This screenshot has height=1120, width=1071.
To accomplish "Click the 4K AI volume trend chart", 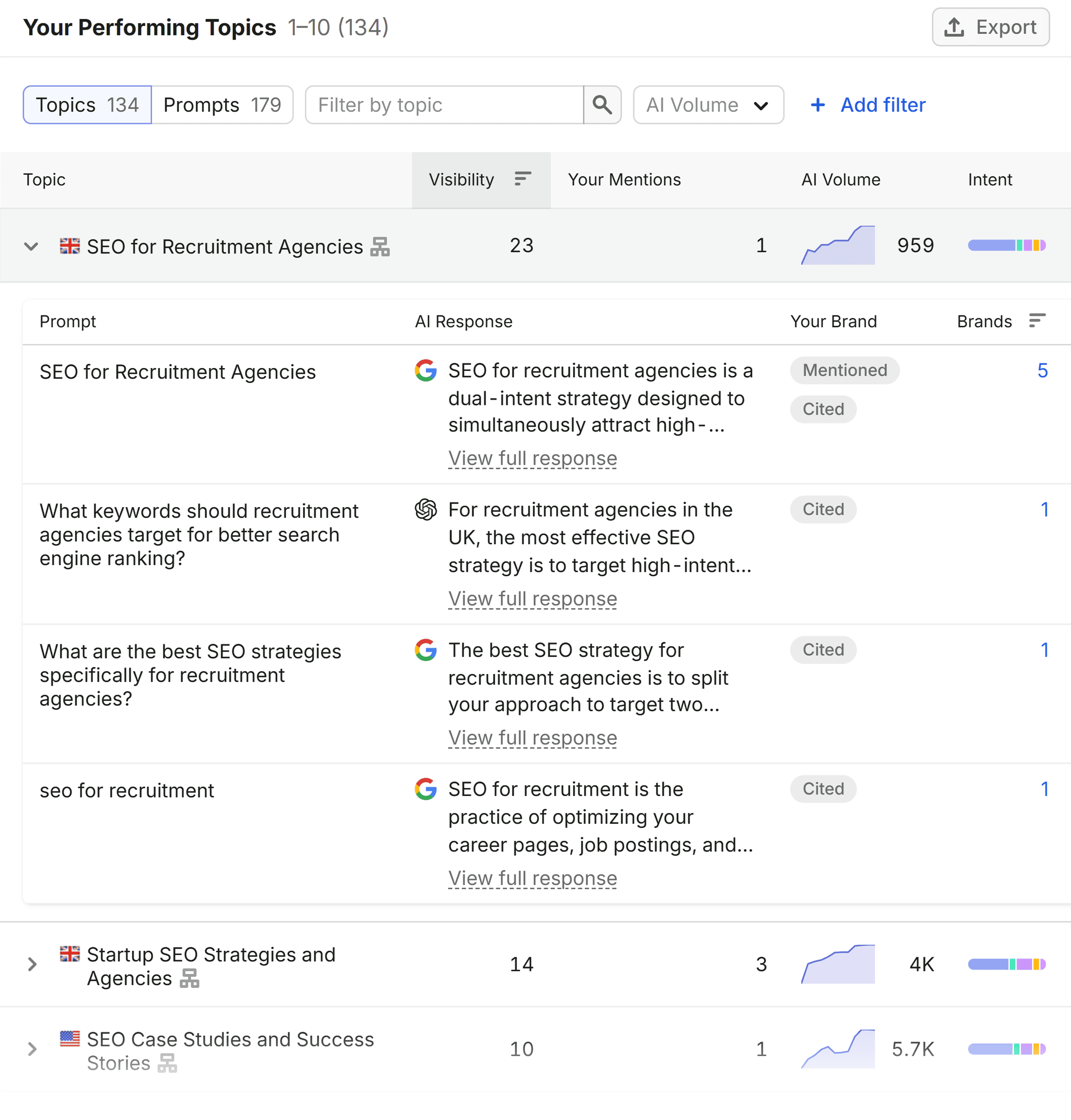I will pyautogui.click(x=838, y=964).
